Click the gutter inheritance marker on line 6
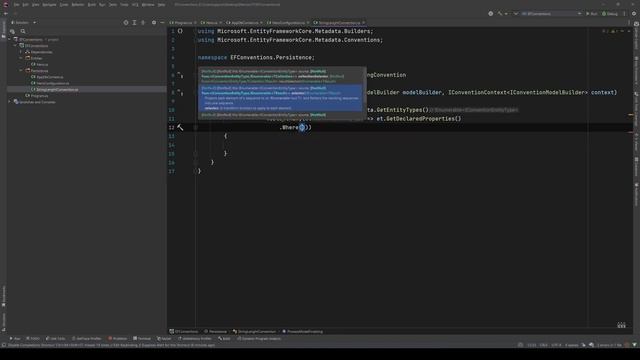Viewport: 640px width, 360px height. pyautogui.click(x=180, y=75)
